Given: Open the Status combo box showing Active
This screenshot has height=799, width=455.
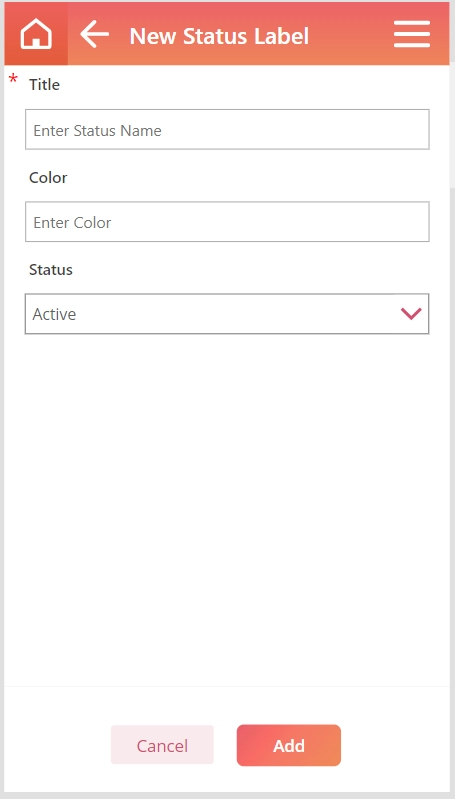Looking at the screenshot, I should pos(227,314).
